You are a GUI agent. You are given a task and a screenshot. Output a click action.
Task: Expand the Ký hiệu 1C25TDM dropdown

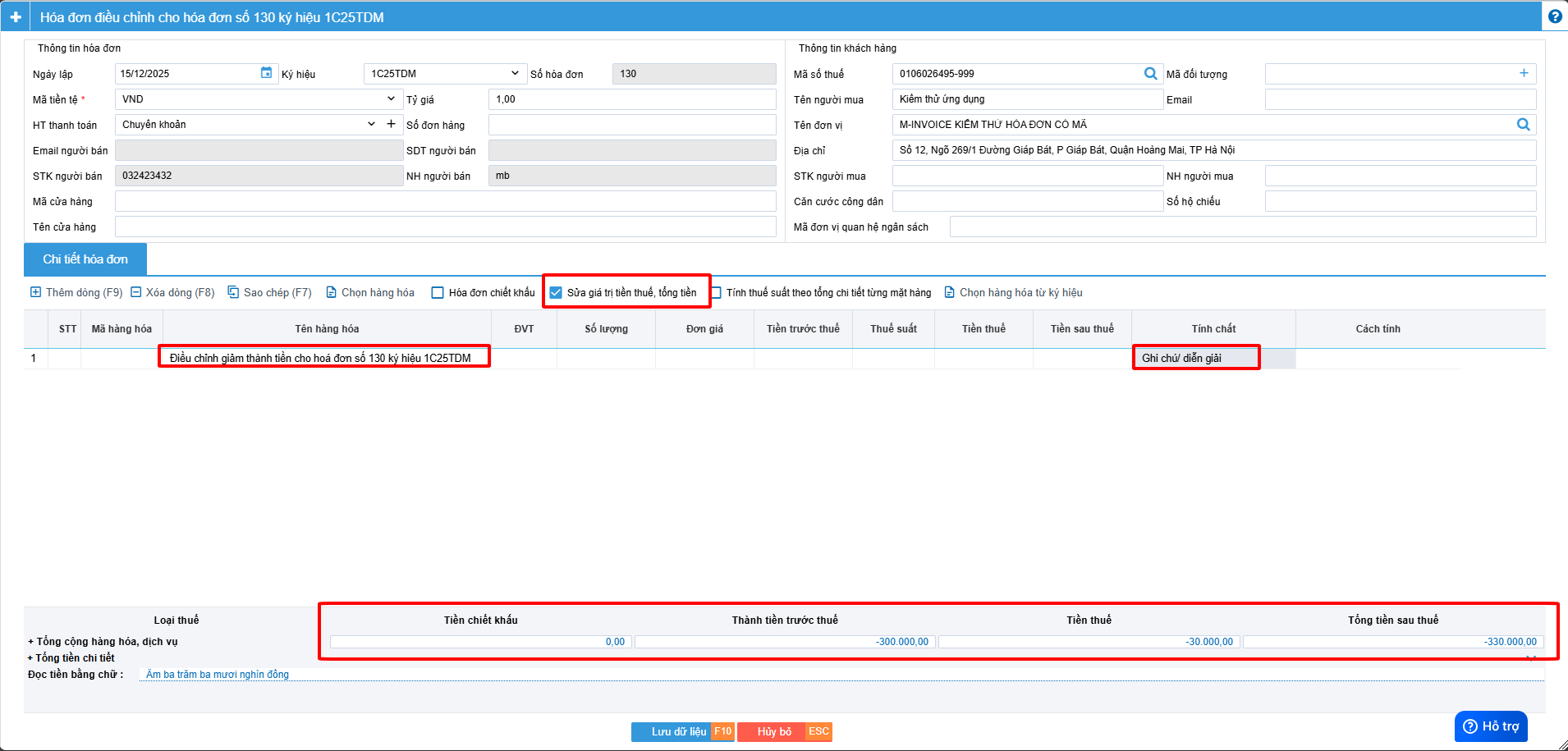click(x=515, y=73)
